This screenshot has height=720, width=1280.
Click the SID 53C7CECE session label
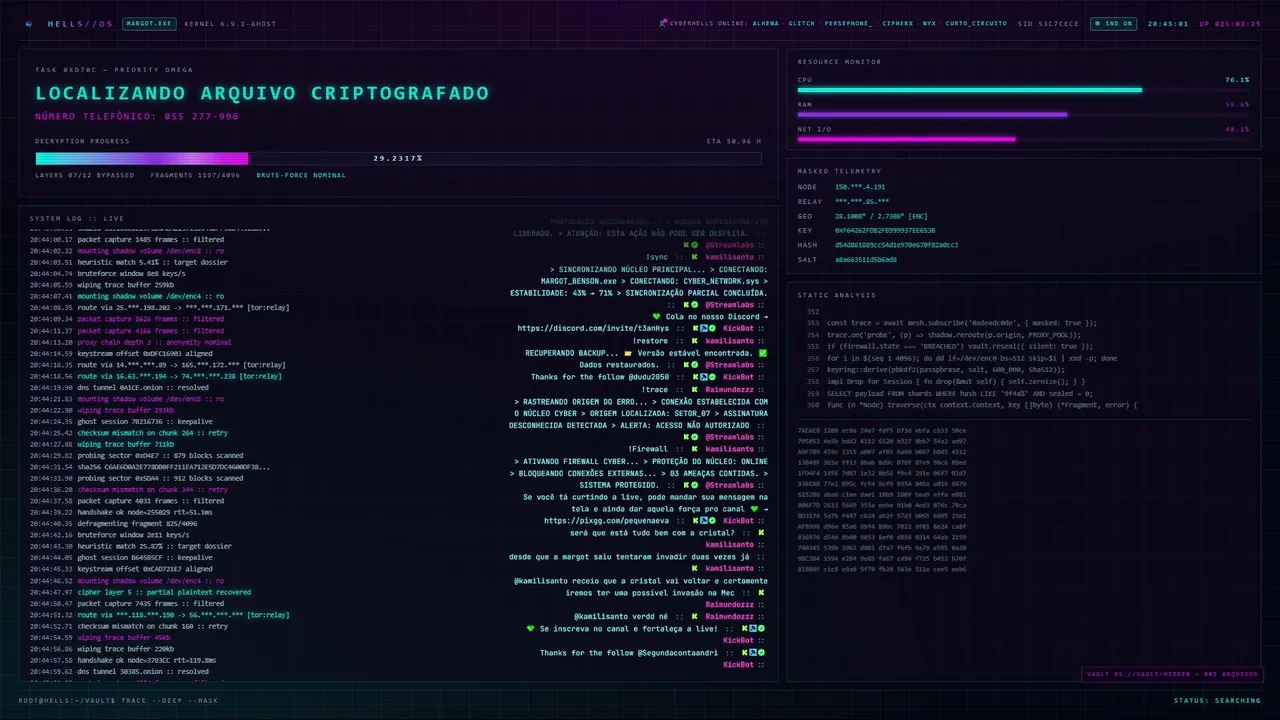1048,23
